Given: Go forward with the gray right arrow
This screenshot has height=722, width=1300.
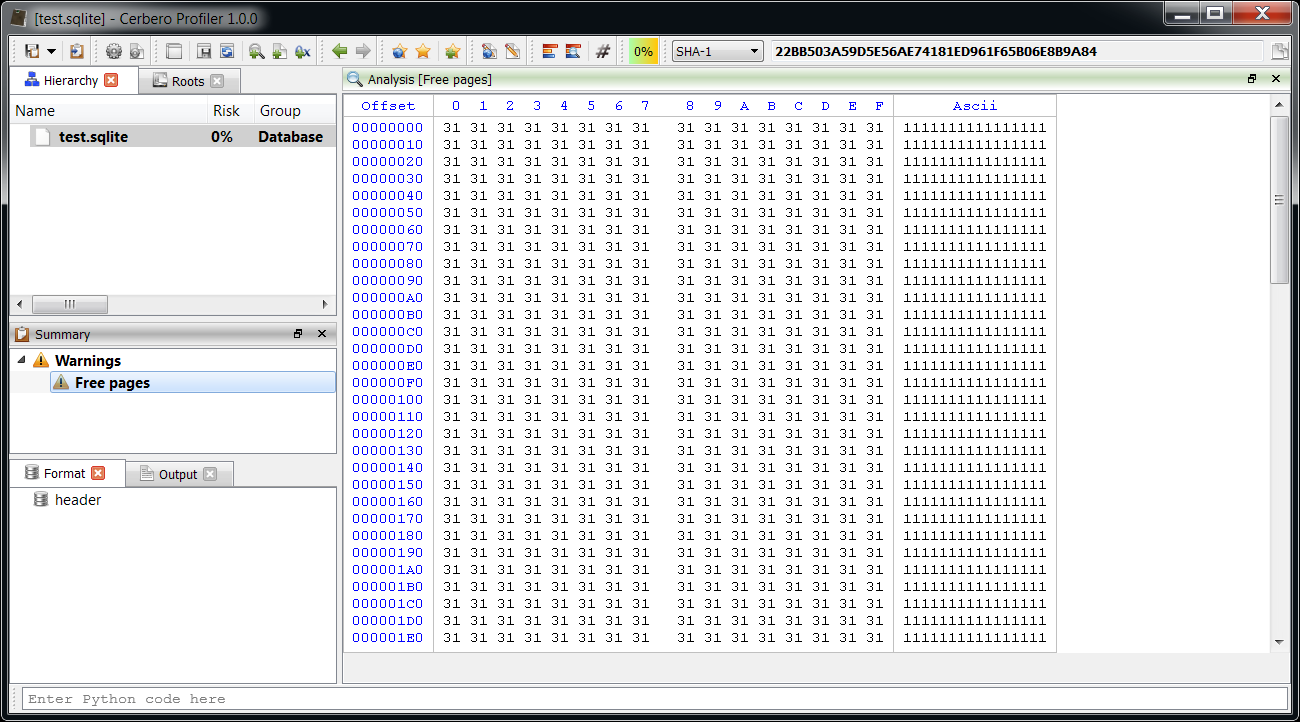Looking at the screenshot, I should coord(363,51).
